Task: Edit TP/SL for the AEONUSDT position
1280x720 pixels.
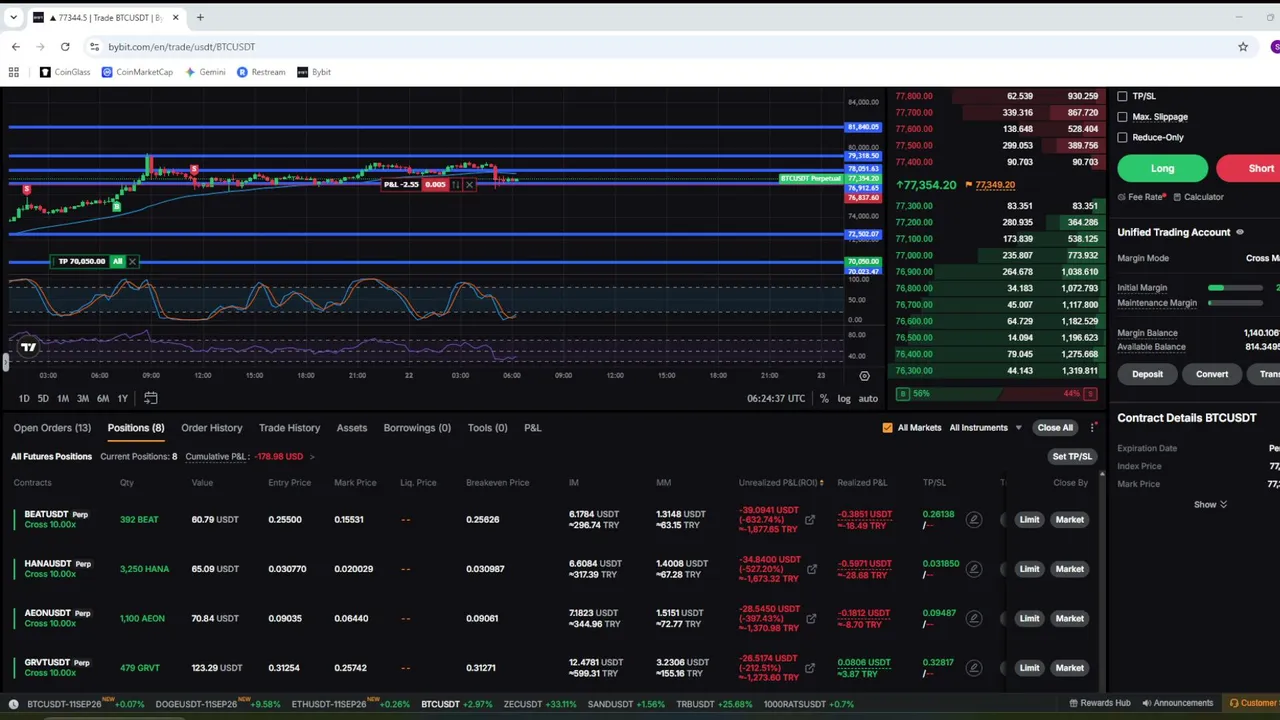Action: point(973,618)
